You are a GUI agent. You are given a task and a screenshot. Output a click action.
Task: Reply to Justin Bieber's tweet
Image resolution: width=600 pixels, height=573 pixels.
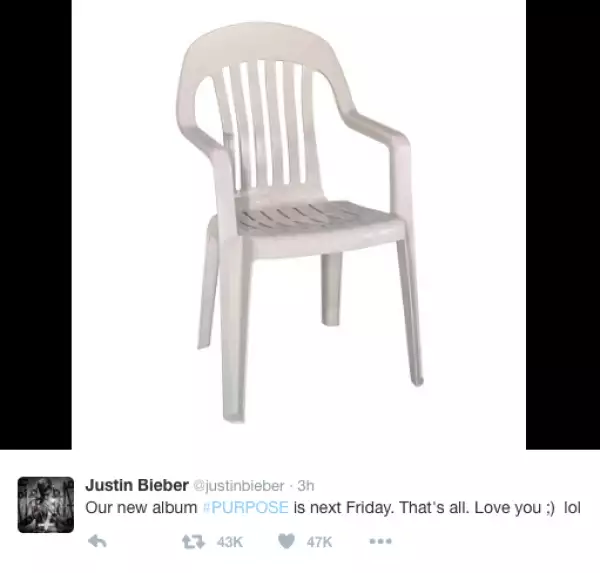(x=97, y=541)
